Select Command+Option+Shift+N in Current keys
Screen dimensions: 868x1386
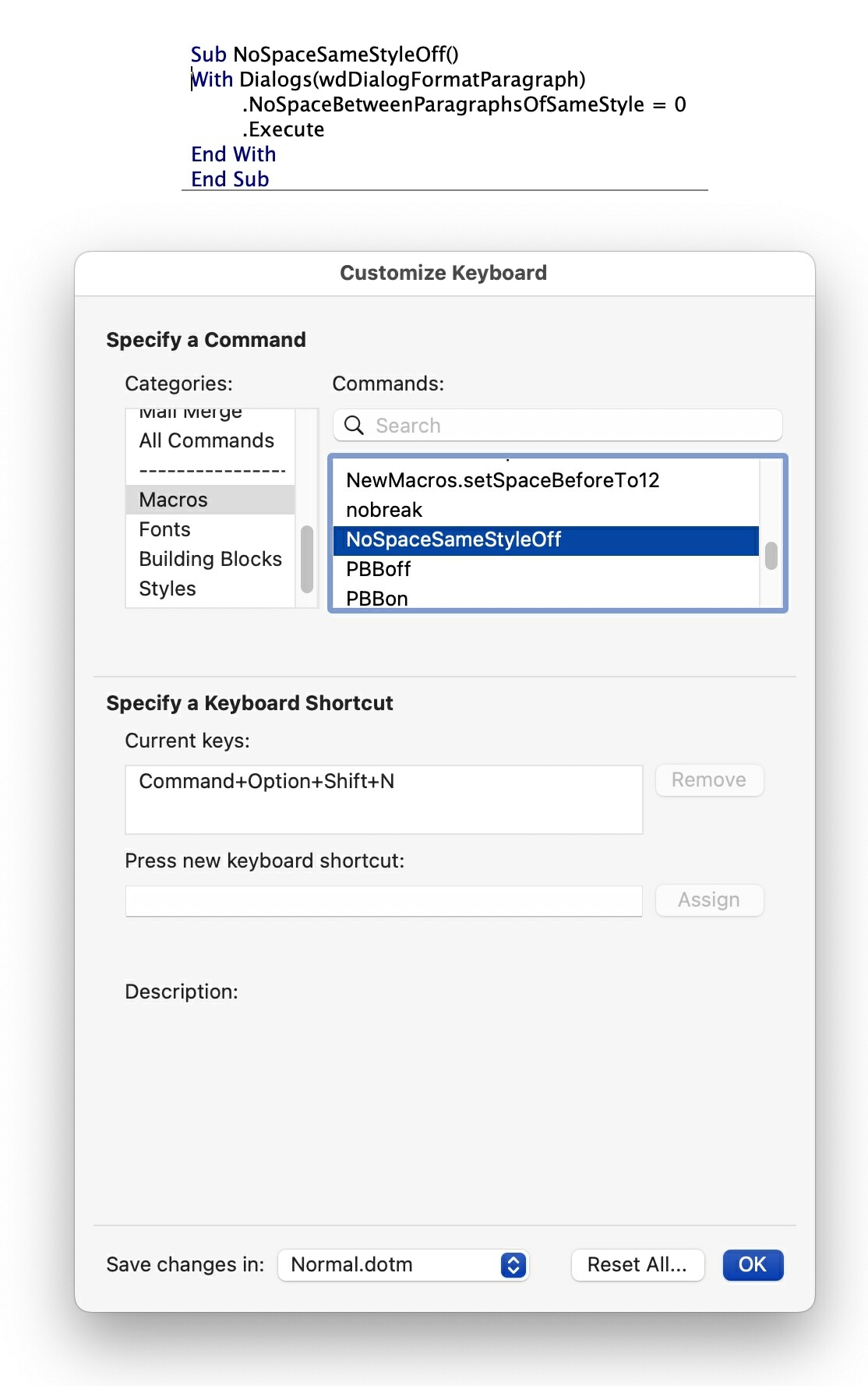266,781
